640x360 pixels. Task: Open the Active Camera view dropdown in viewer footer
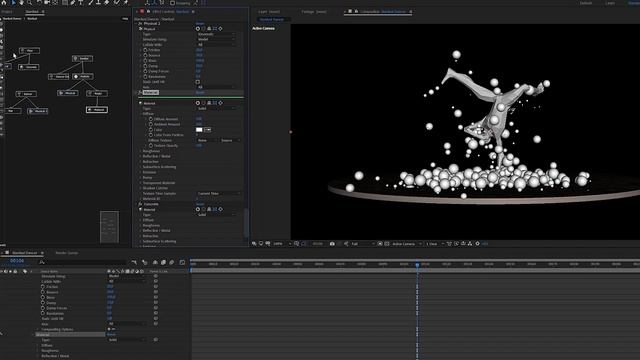tap(407, 244)
